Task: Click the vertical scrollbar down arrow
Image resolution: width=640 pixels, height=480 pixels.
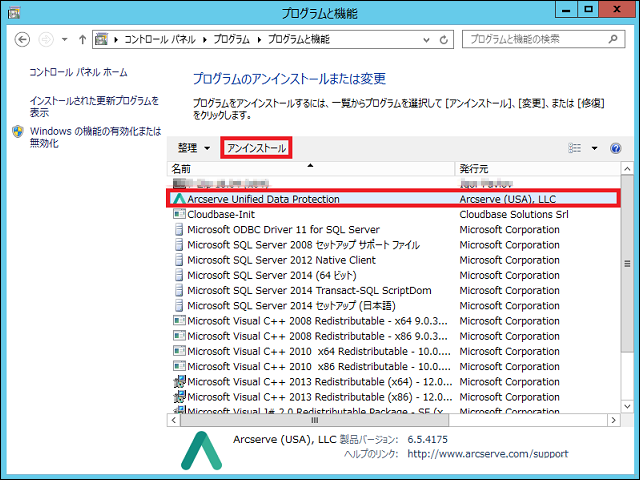Action: [x=627, y=406]
